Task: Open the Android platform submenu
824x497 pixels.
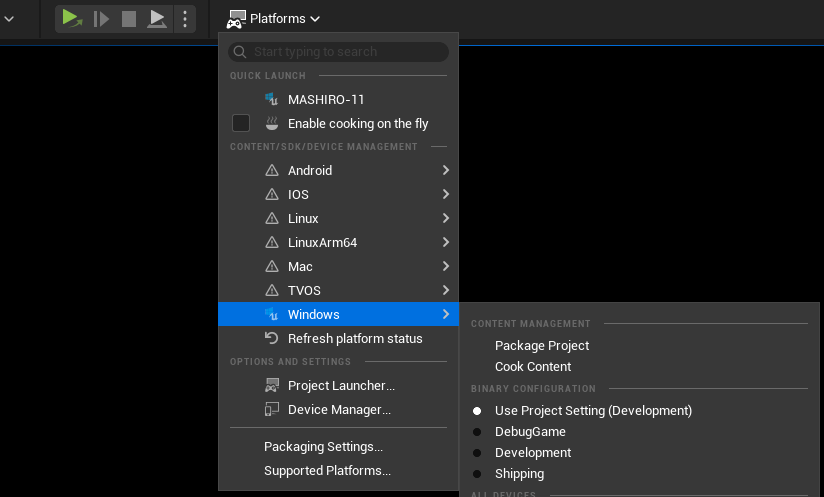Action: point(338,170)
